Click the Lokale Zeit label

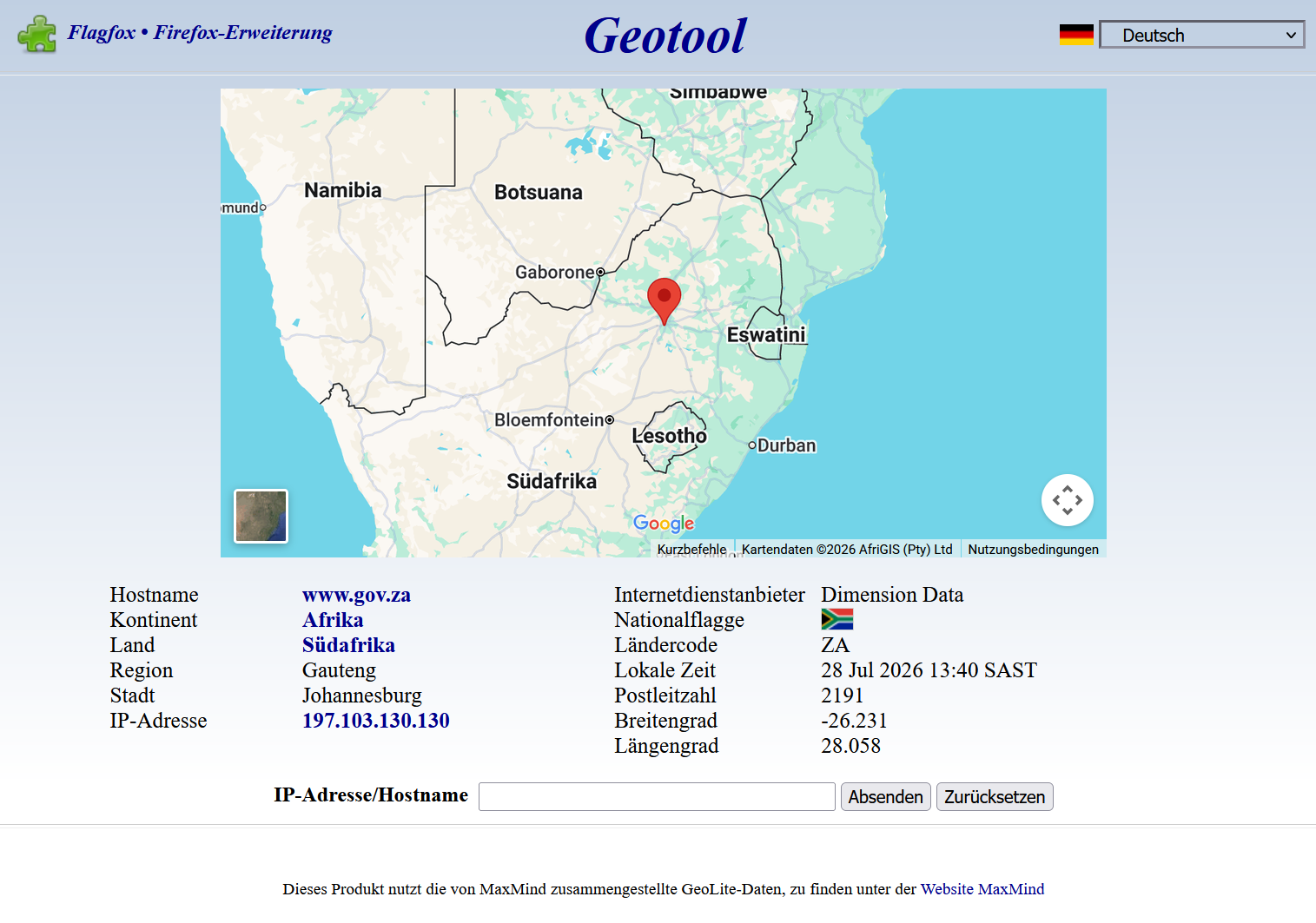coord(665,670)
